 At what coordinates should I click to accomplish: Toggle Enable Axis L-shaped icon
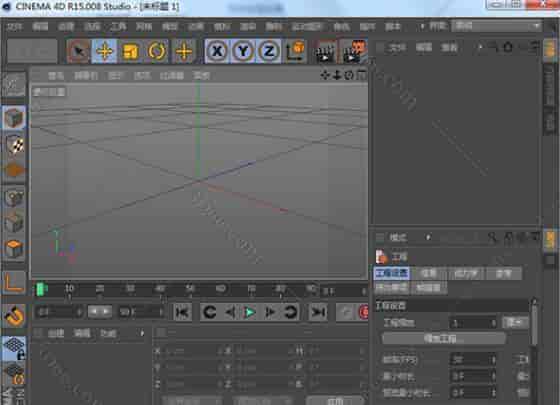14,282
